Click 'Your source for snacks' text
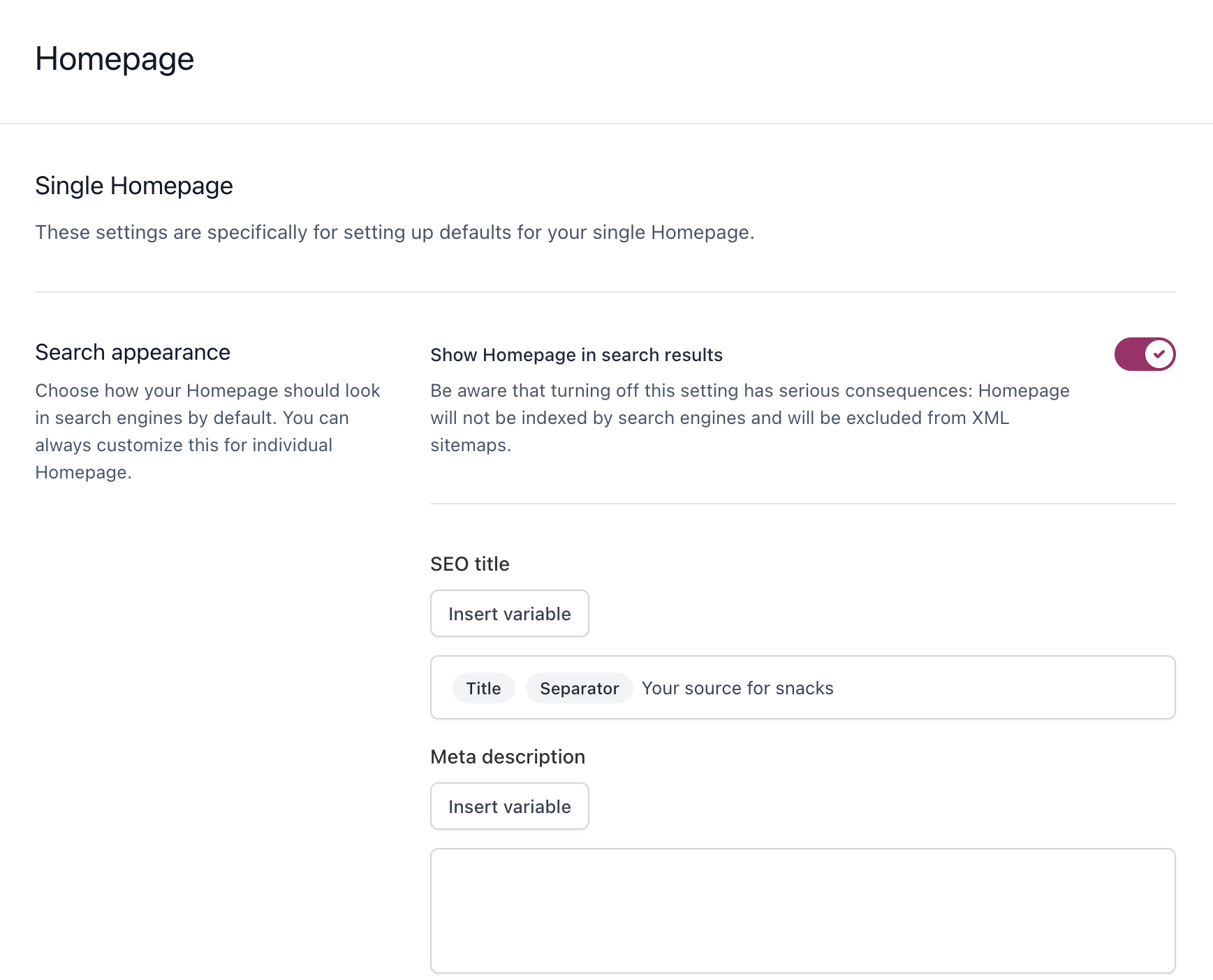The image size is (1213, 980). click(737, 688)
